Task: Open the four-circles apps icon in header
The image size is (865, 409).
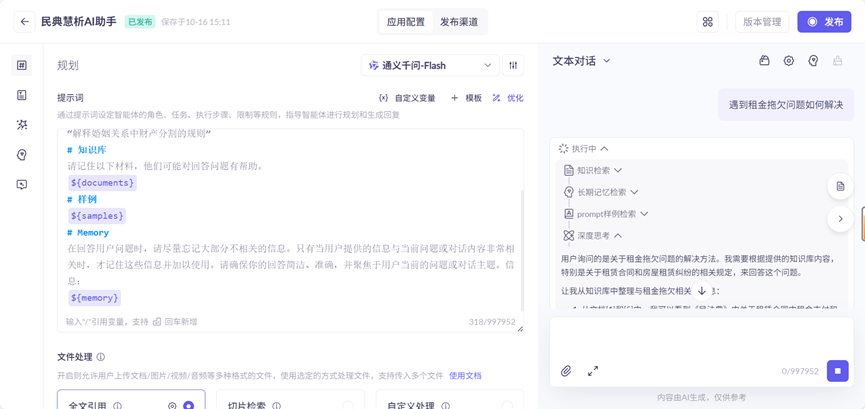Action: pyautogui.click(x=708, y=22)
